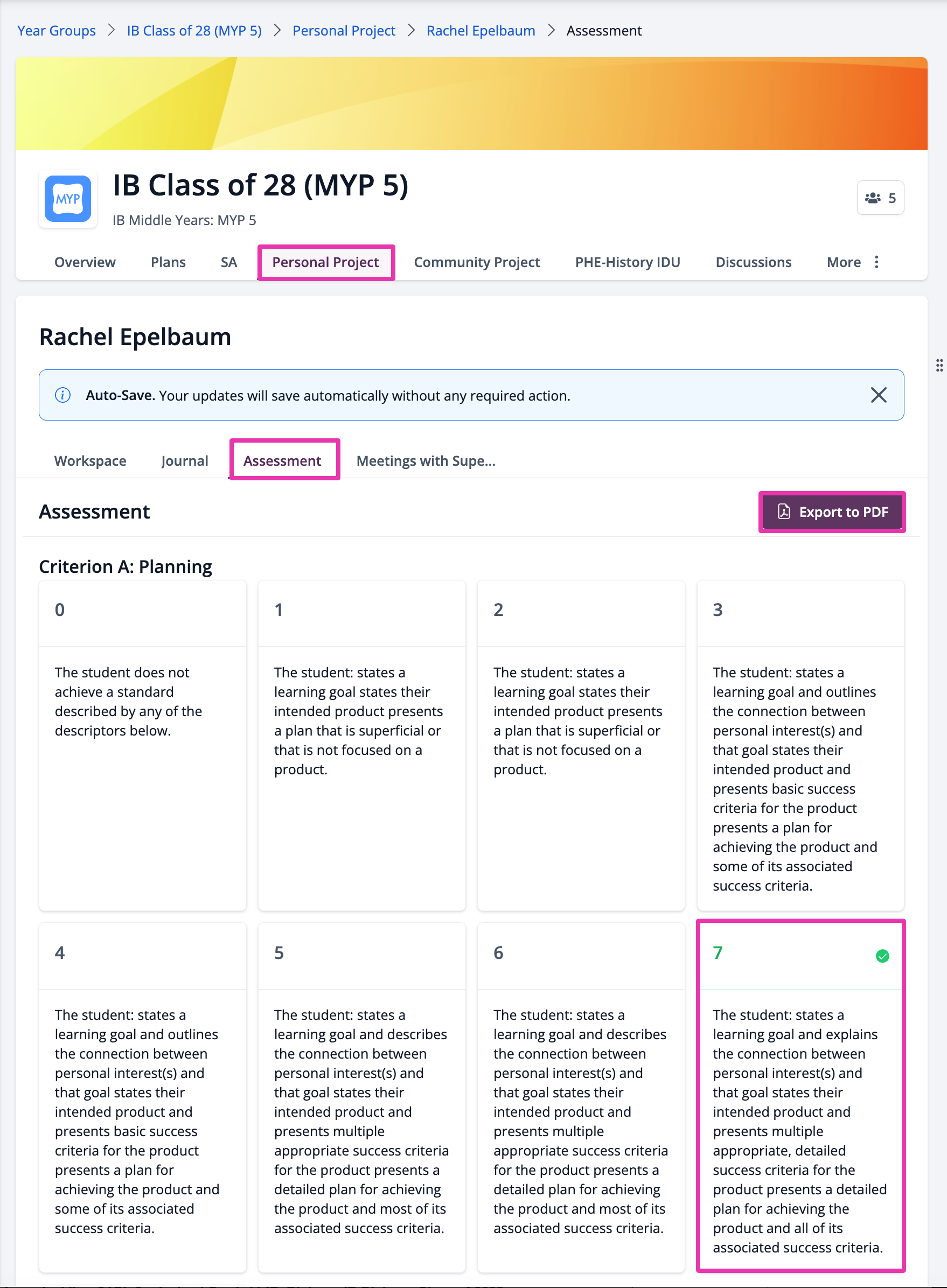Click the MYP class logo icon
Image resolution: width=947 pixels, height=1288 pixels.
(x=68, y=199)
